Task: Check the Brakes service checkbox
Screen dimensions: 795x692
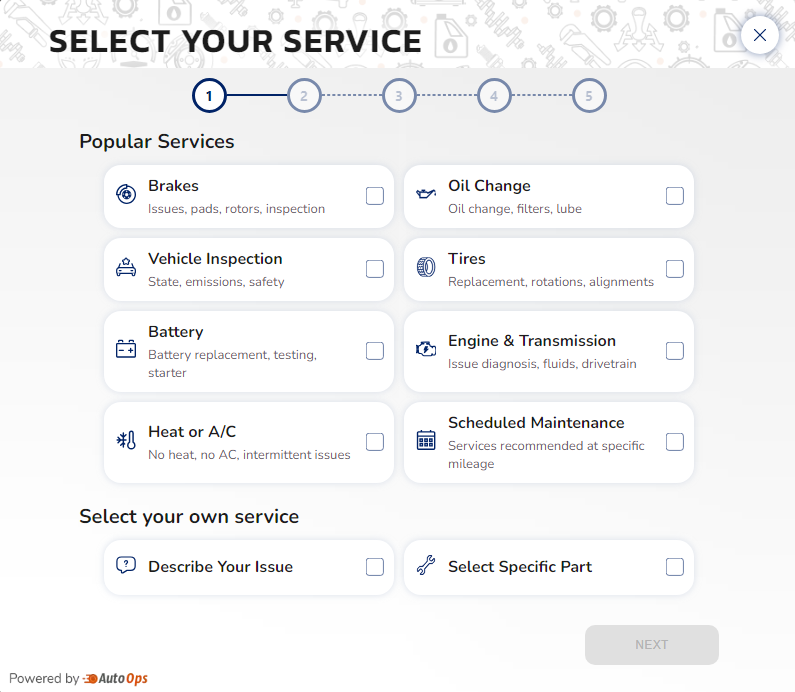Action: pos(375,196)
